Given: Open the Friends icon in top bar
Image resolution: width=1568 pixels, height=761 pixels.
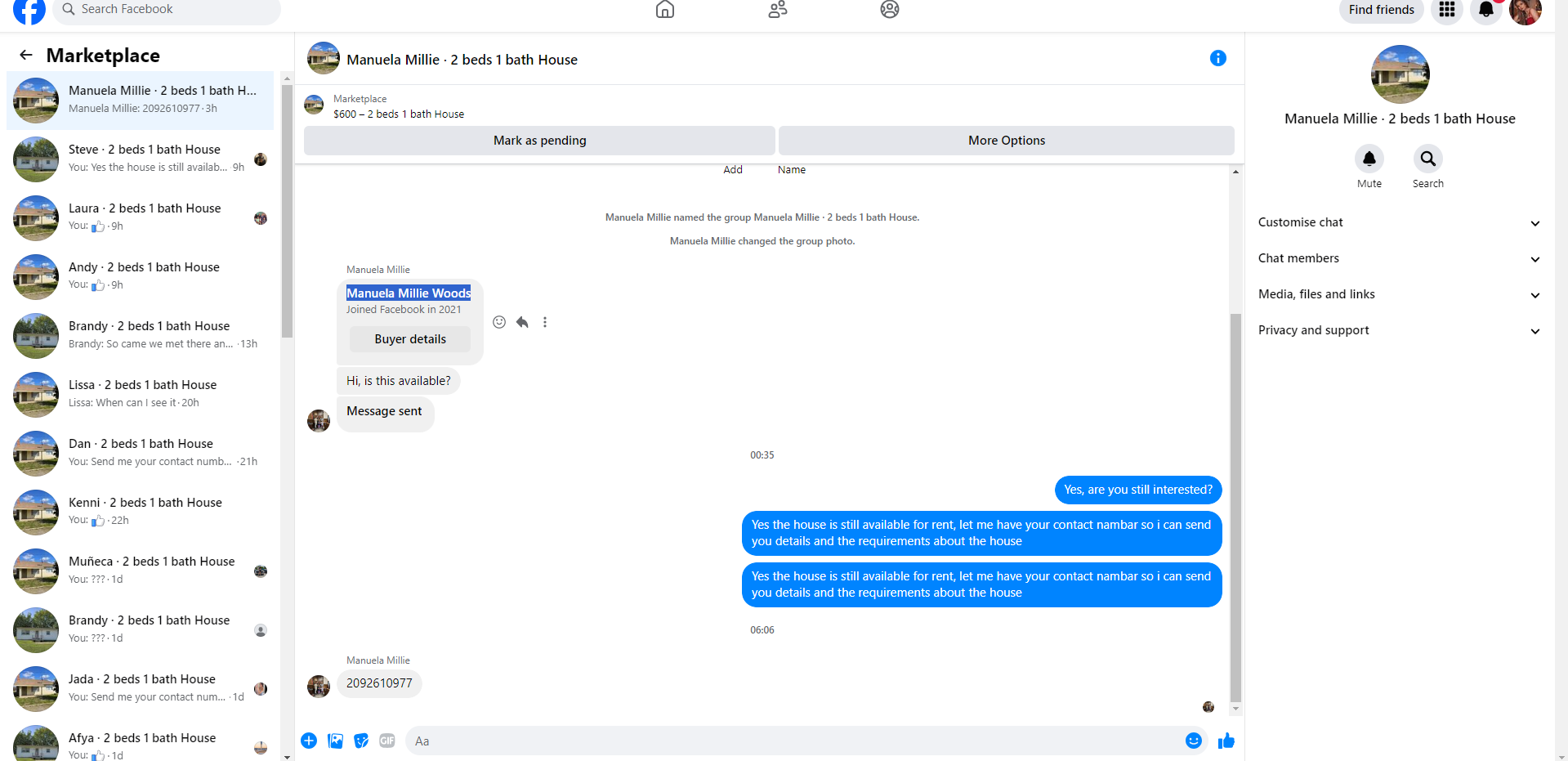Looking at the screenshot, I should point(778,10).
